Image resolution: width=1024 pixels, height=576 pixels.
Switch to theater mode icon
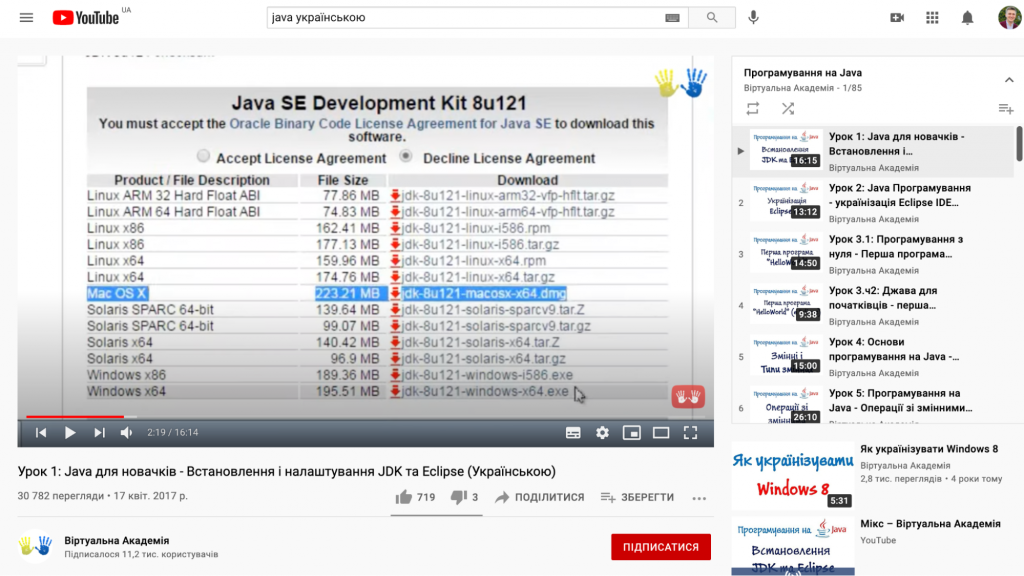point(661,432)
